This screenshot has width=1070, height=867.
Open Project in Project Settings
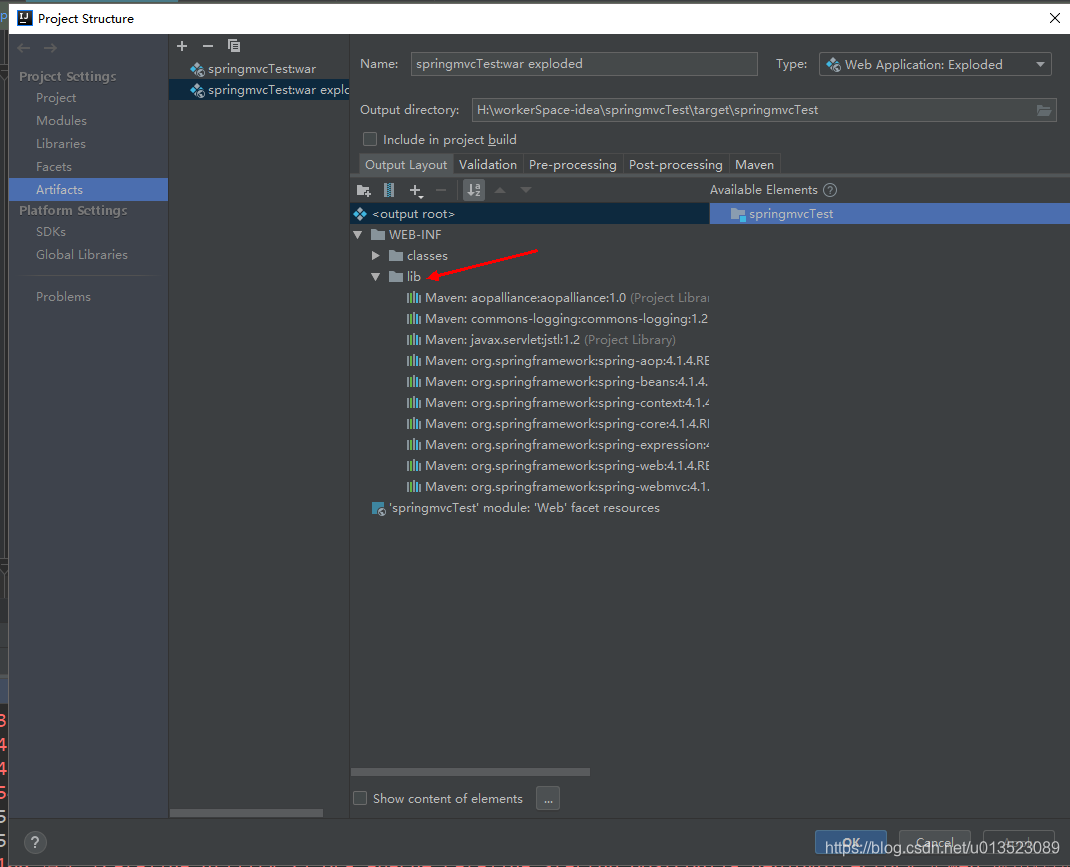coord(56,98)
